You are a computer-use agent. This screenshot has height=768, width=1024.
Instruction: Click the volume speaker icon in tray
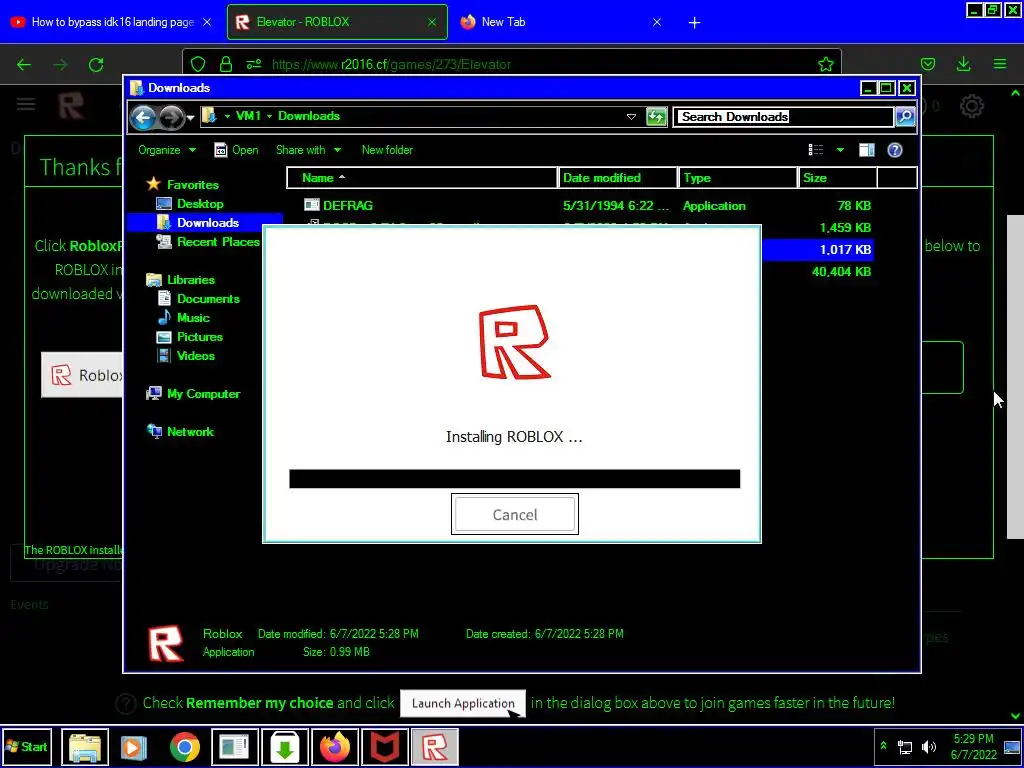click(928, 747)
